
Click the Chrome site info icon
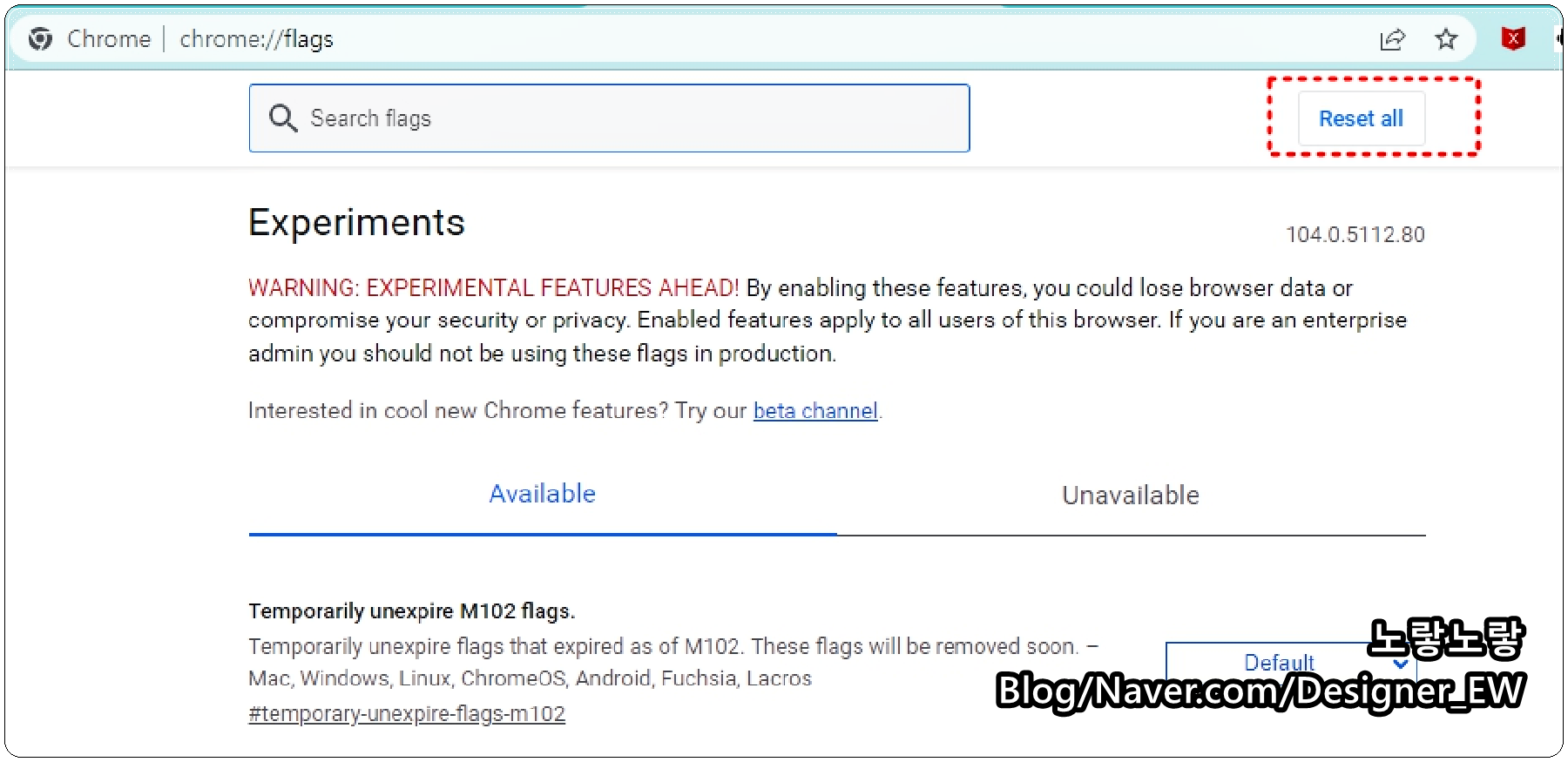tap(40, 39)
